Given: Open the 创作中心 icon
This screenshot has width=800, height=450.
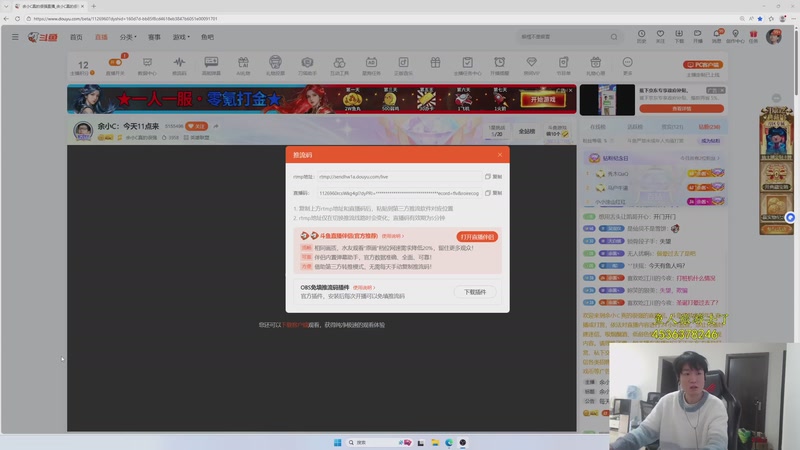Looking at the screenshot, I should tap(735, 36).
